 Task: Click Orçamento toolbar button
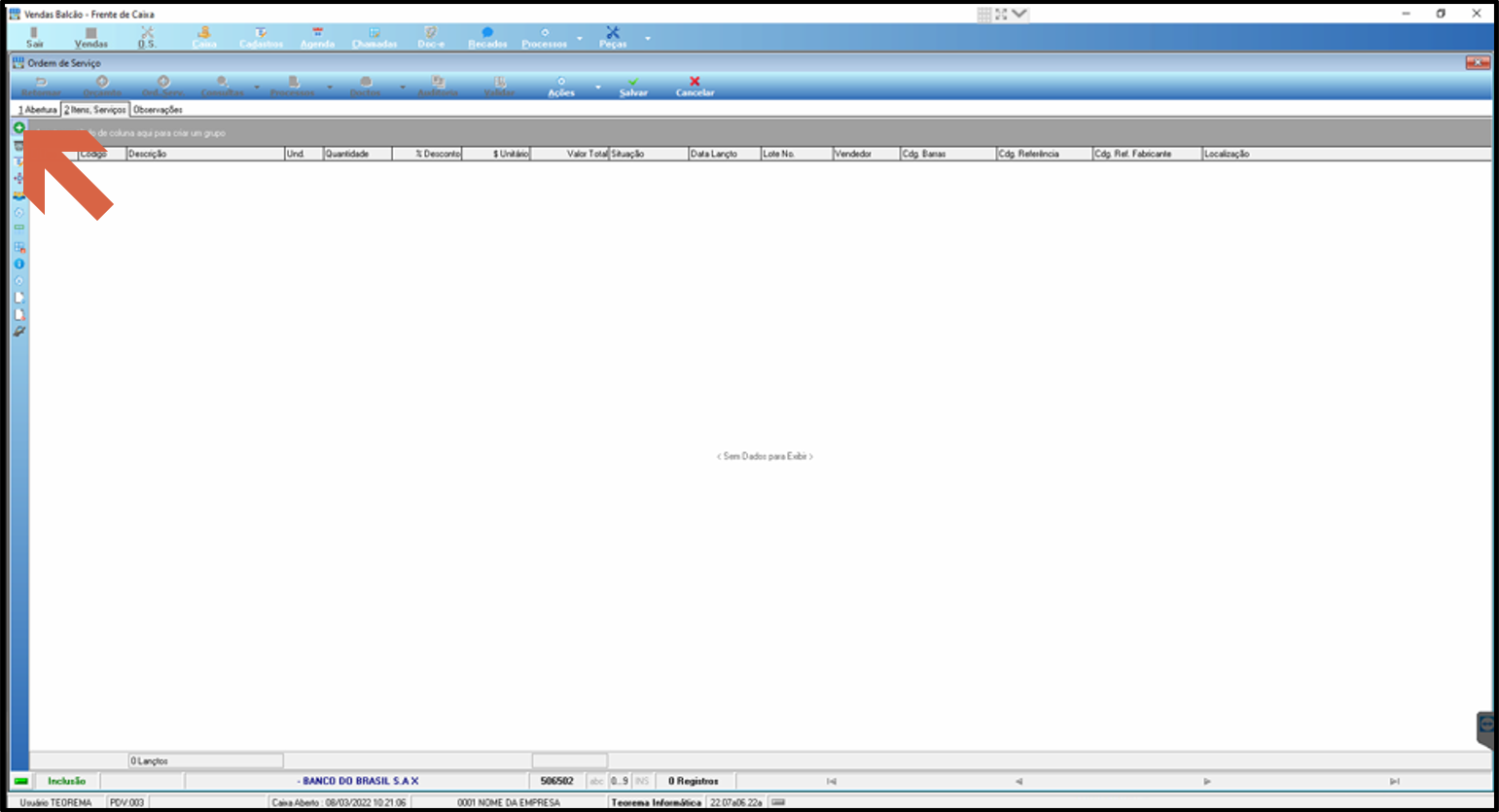(x=102, y=87)
